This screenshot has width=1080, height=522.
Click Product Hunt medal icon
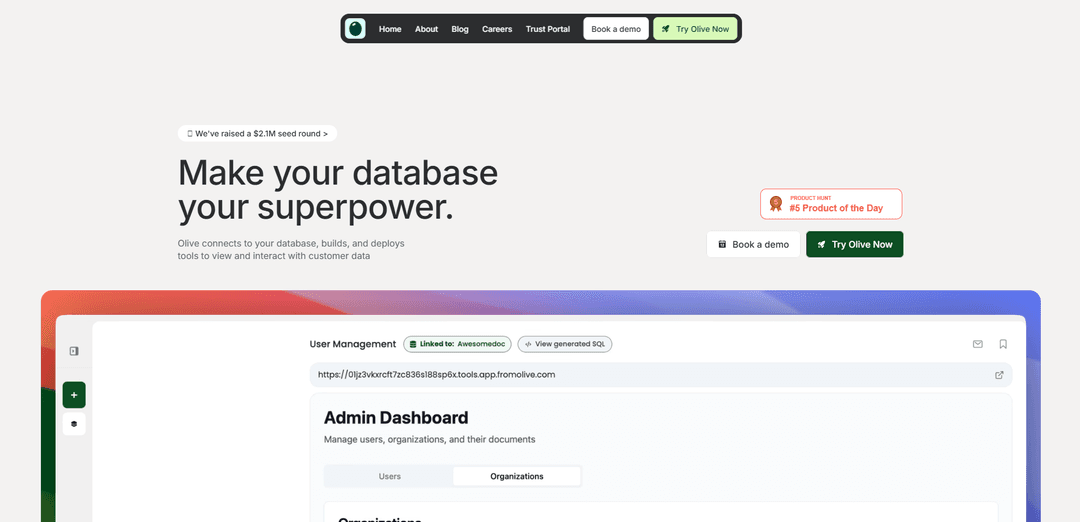pyautogui.click(x=776, y=203)
